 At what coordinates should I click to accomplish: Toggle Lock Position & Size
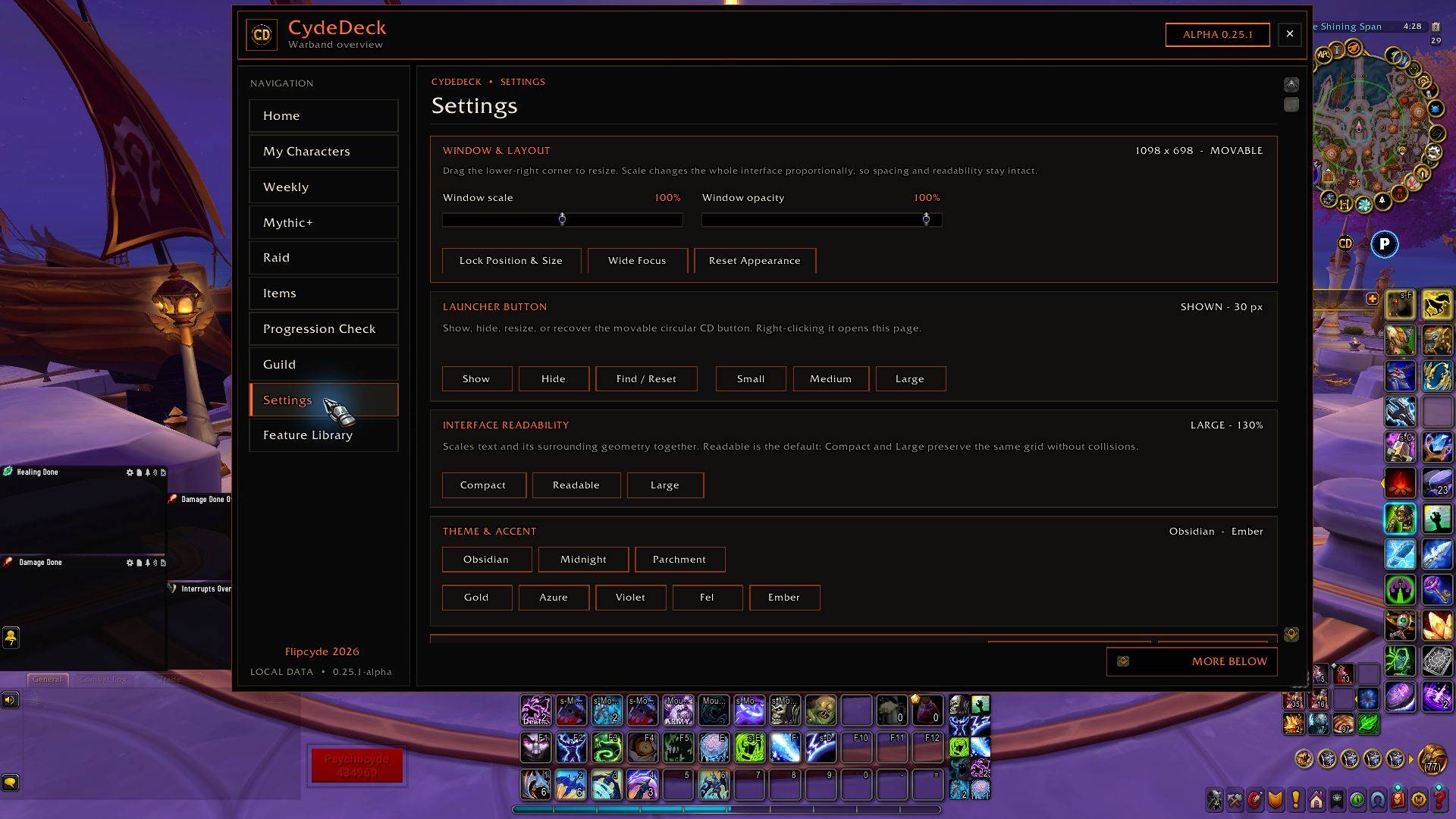click(511, 261)
